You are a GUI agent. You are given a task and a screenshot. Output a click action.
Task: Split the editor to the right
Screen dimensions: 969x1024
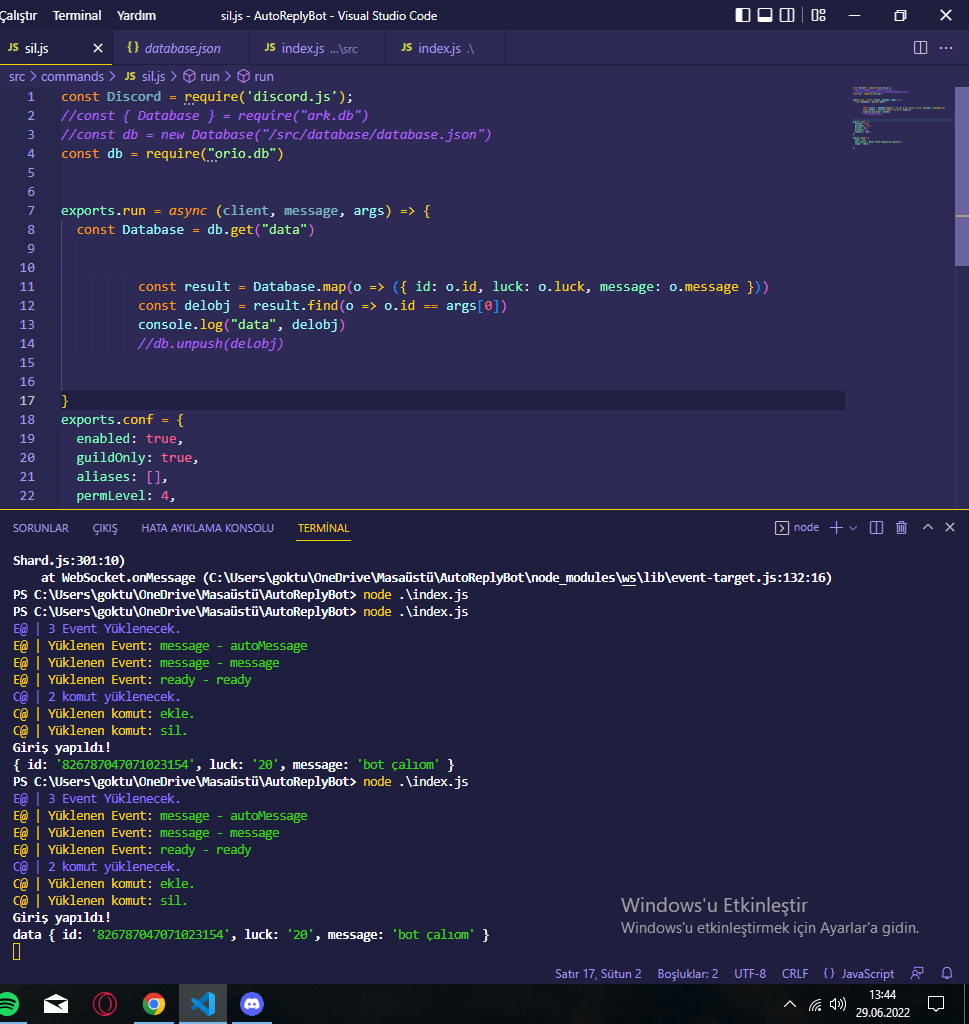[920, 48]
